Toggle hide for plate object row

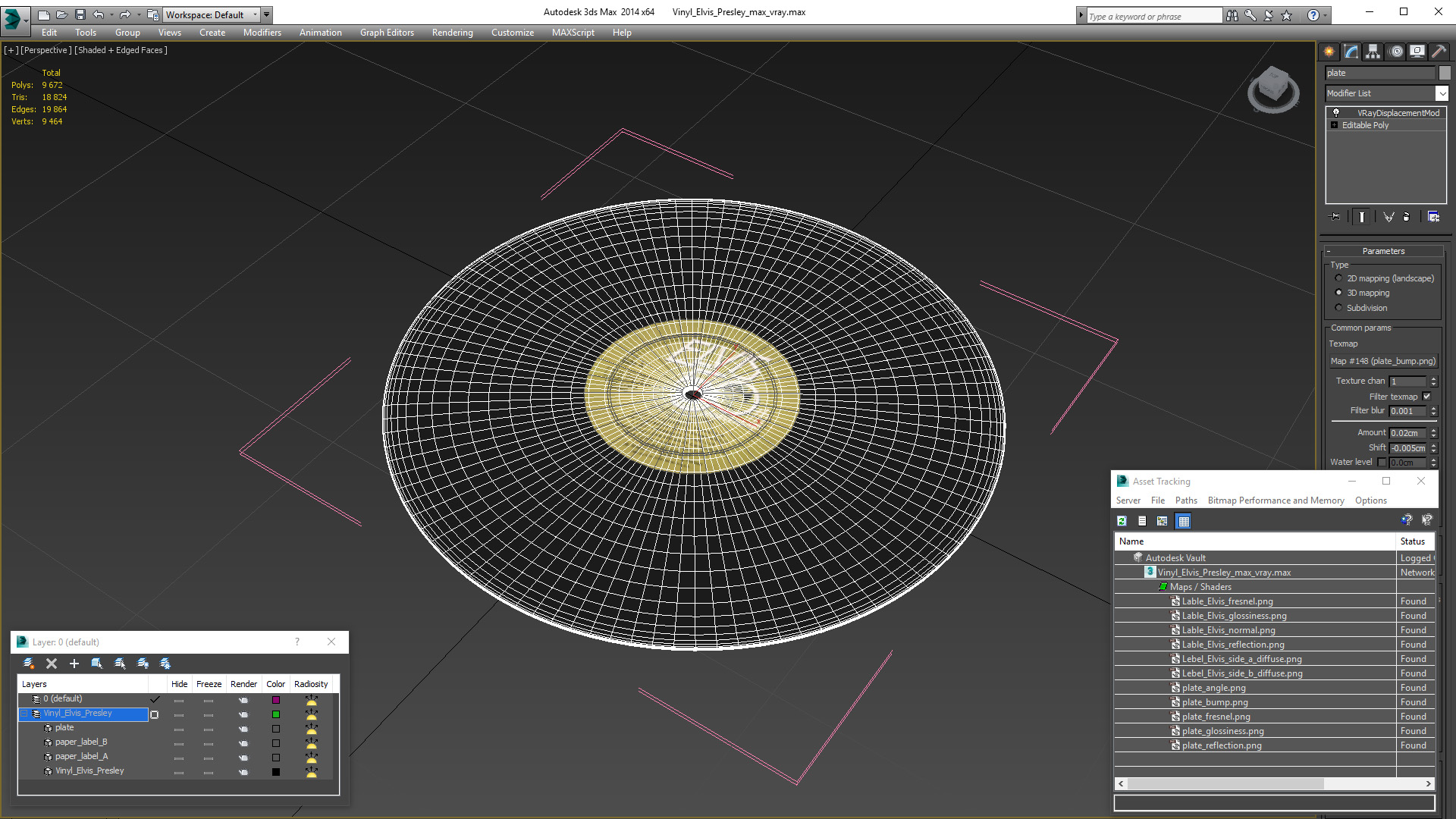pyautogui.click(x=179, y=728)
